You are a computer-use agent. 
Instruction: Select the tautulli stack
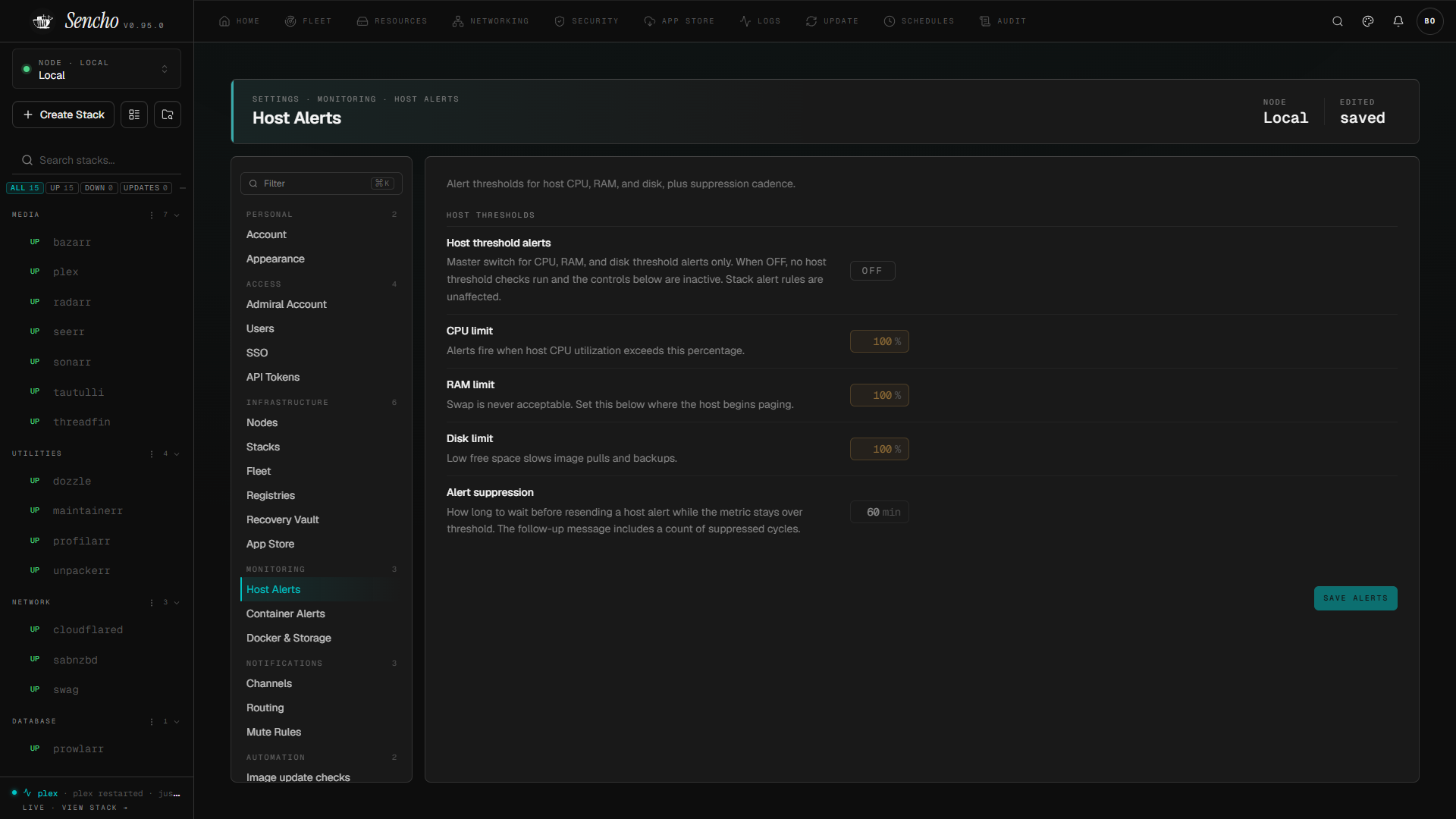(x=96, y=392)
